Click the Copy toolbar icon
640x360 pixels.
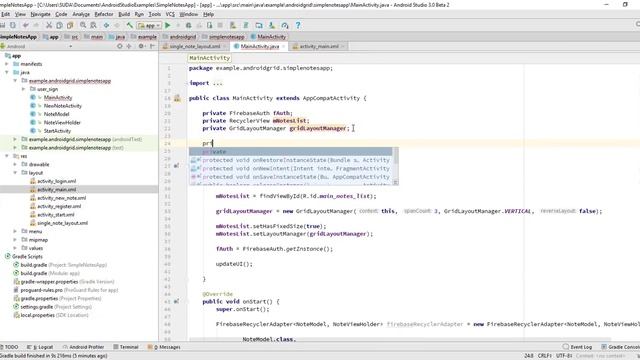coord(60,25)
